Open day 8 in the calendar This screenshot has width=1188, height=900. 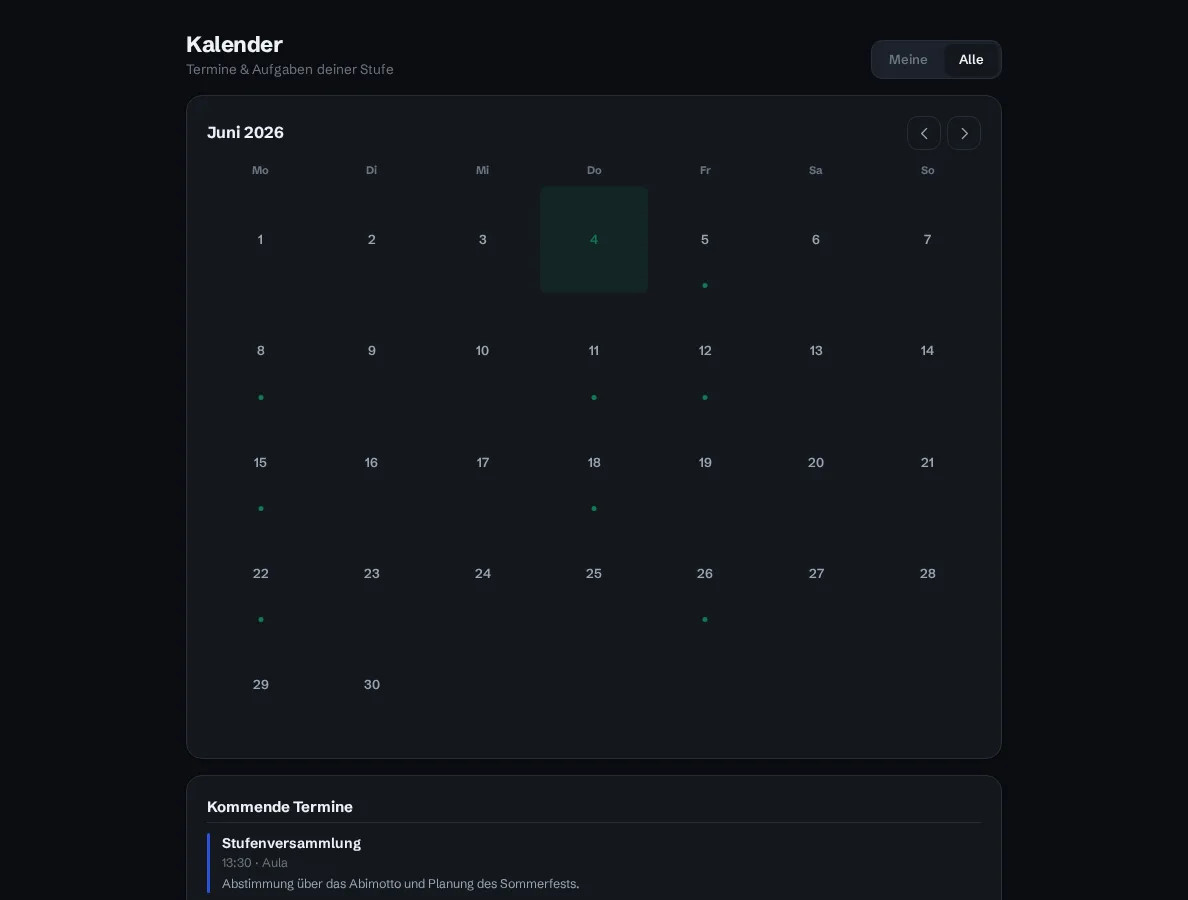[x=260, y=351]
